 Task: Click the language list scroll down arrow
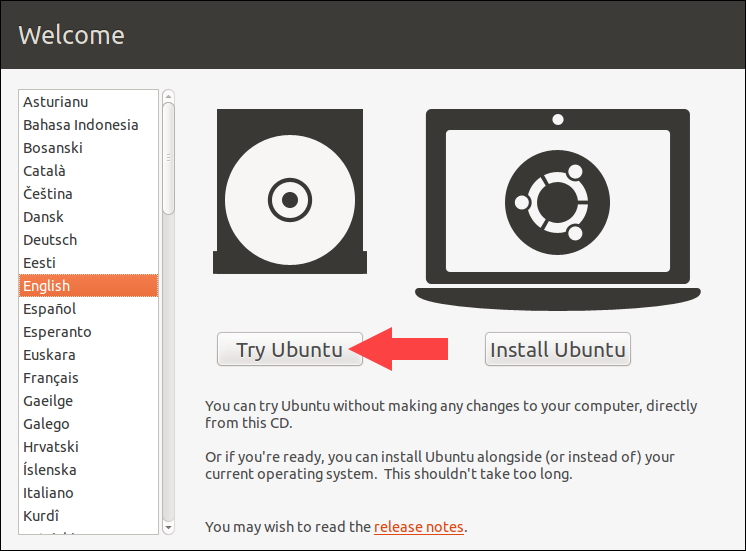click(x=168, y=527)
